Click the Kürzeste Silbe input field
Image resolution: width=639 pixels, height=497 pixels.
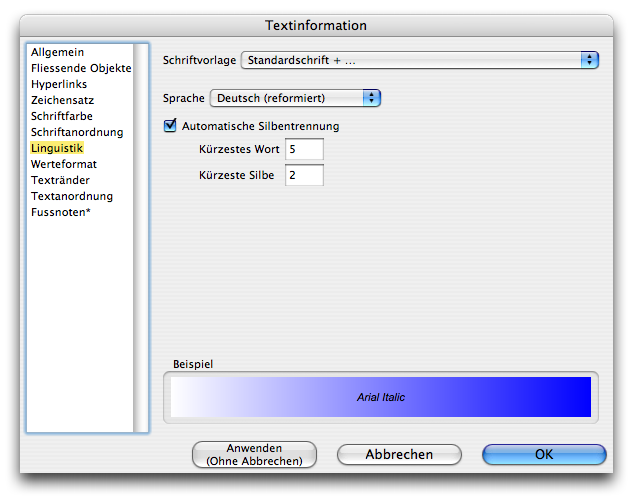point(304,175)
